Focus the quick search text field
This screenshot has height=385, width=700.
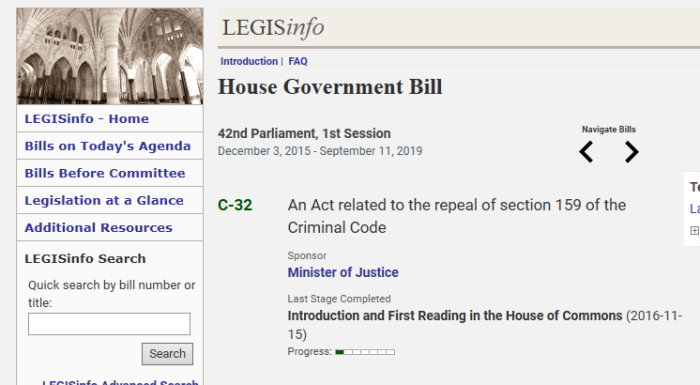109,324
